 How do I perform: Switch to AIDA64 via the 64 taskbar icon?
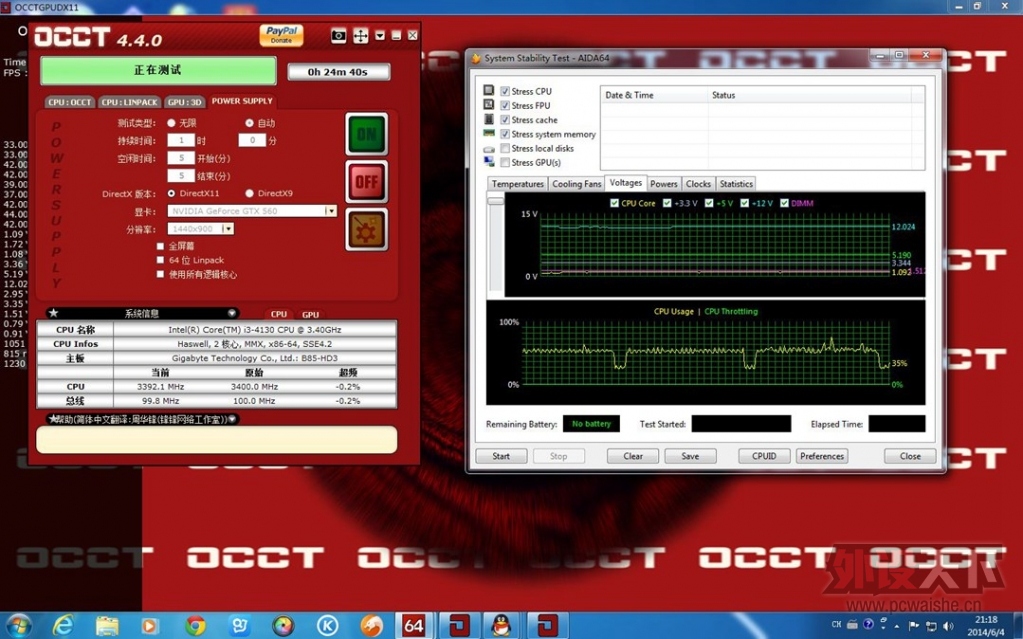(414, 625)
